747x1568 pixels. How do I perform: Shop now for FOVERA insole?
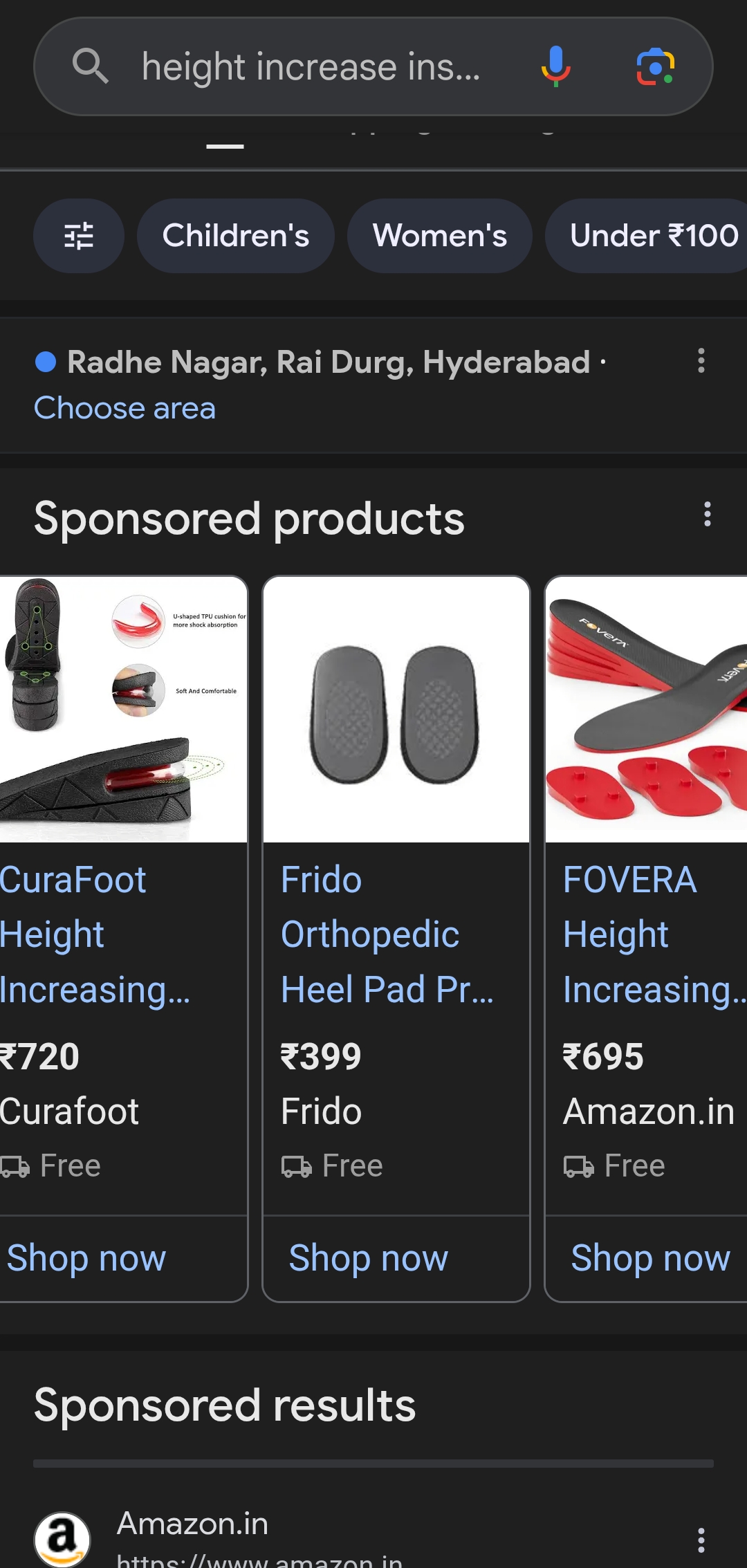(x=651, y=1257)
